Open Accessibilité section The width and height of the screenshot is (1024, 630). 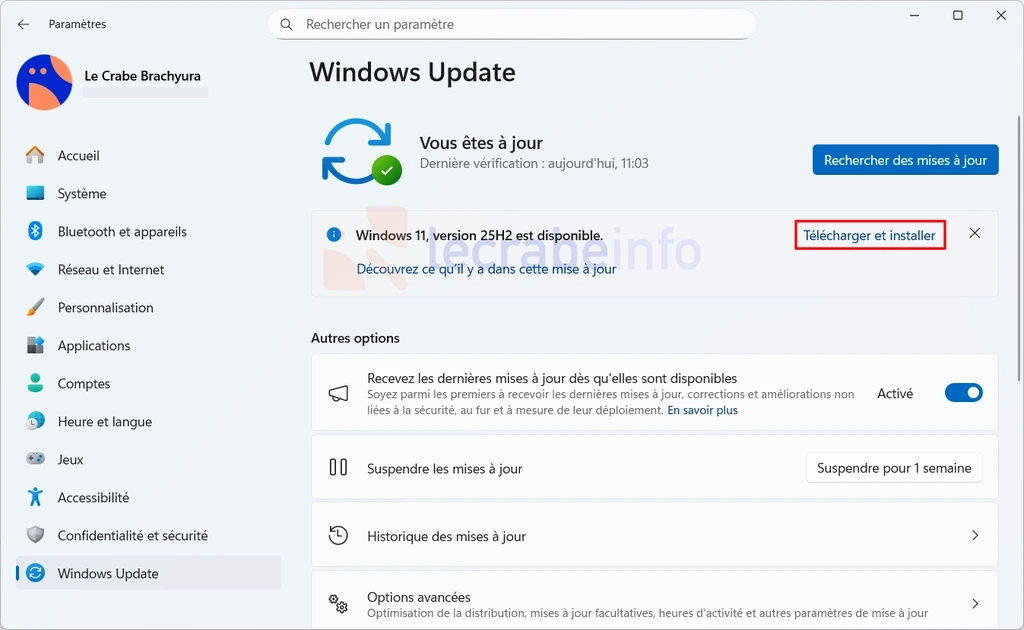[x=149, y=497]
